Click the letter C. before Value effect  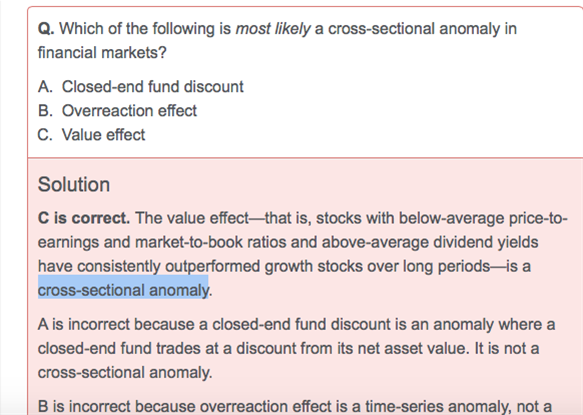pos(45,135)
